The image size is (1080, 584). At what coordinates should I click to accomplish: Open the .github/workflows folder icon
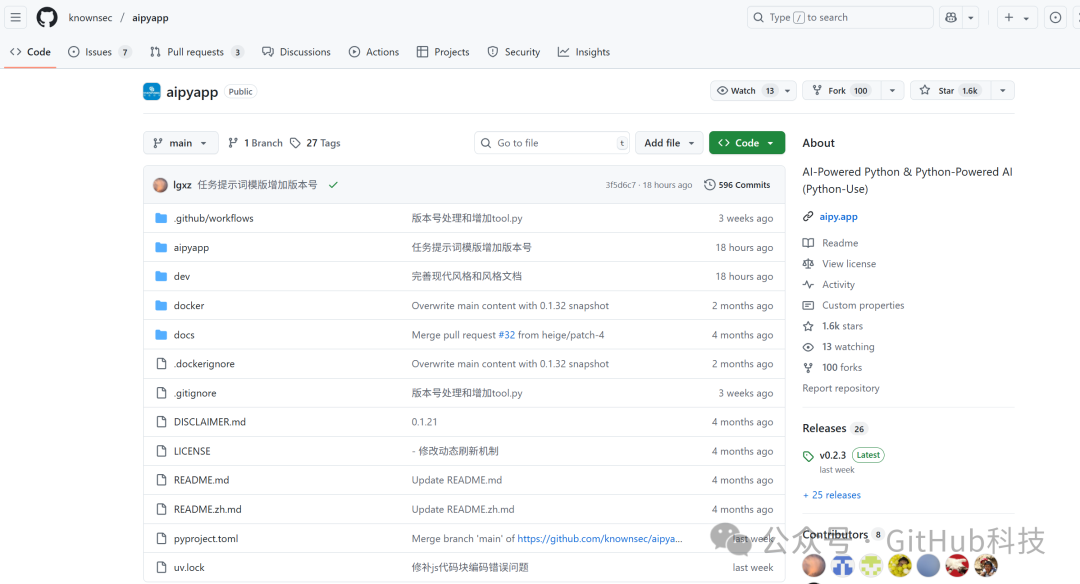pos(161,218)
